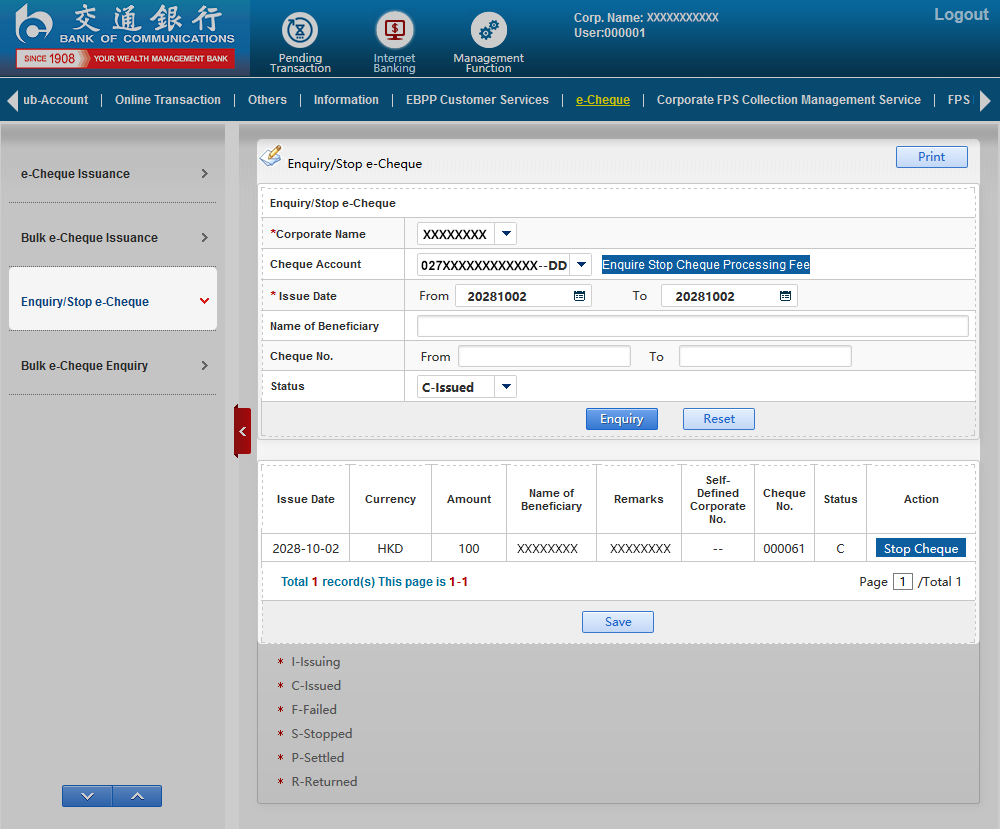
Task: Click Stop Cheque for cheque 000061
Action: (x=921, y=548)
